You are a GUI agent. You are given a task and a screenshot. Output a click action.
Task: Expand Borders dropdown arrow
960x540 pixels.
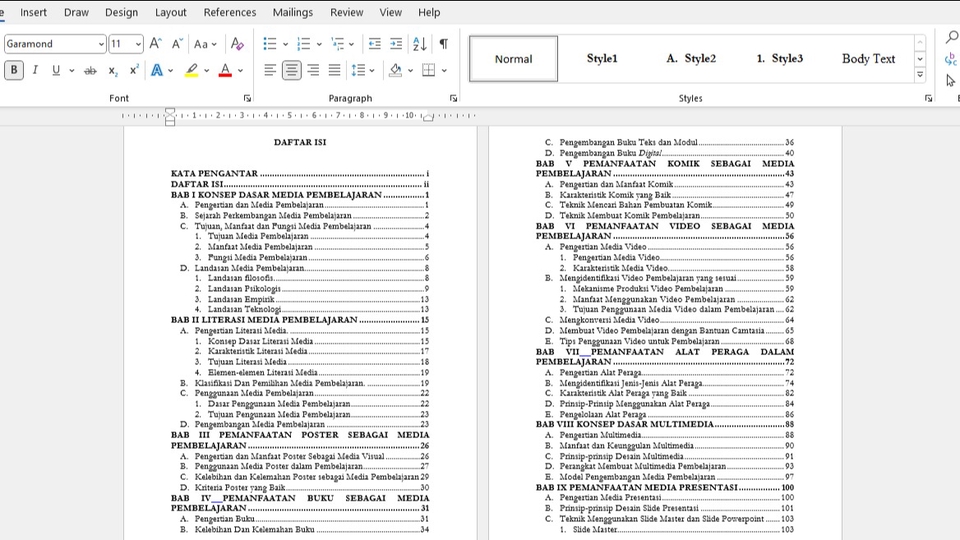(444, 70)
